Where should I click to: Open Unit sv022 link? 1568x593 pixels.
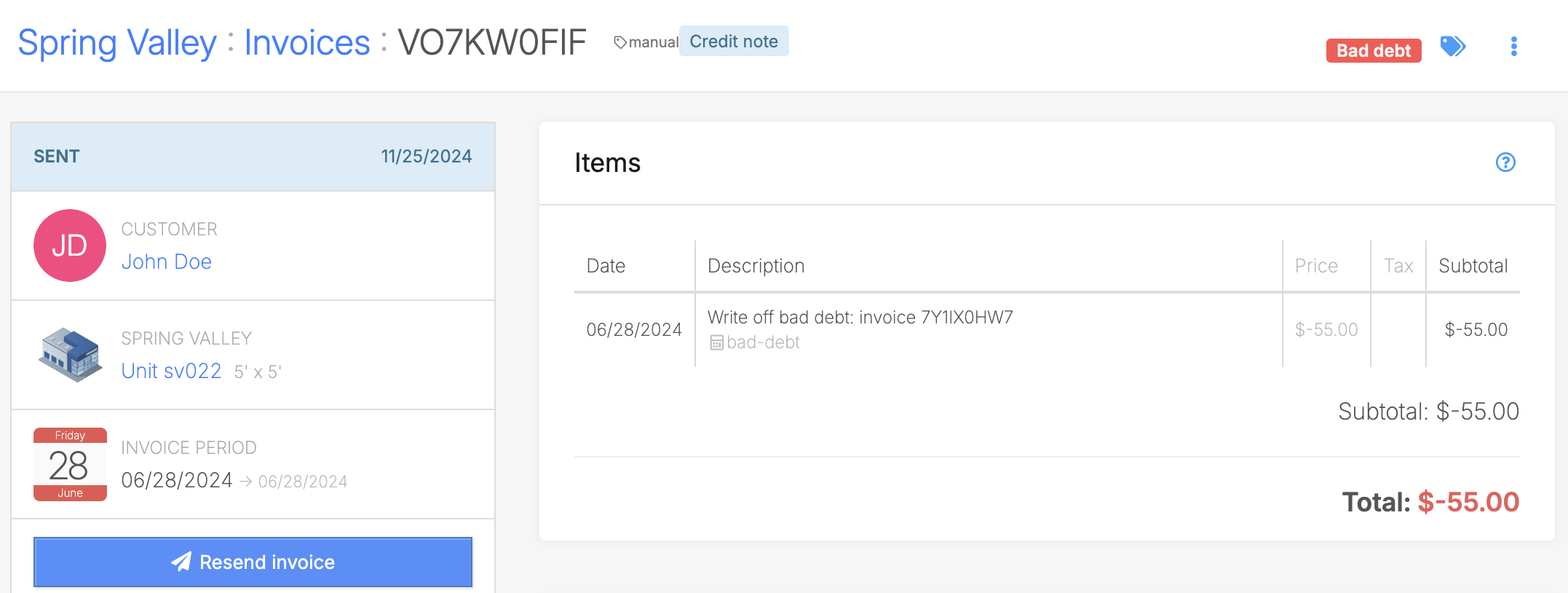coord(171,371)
